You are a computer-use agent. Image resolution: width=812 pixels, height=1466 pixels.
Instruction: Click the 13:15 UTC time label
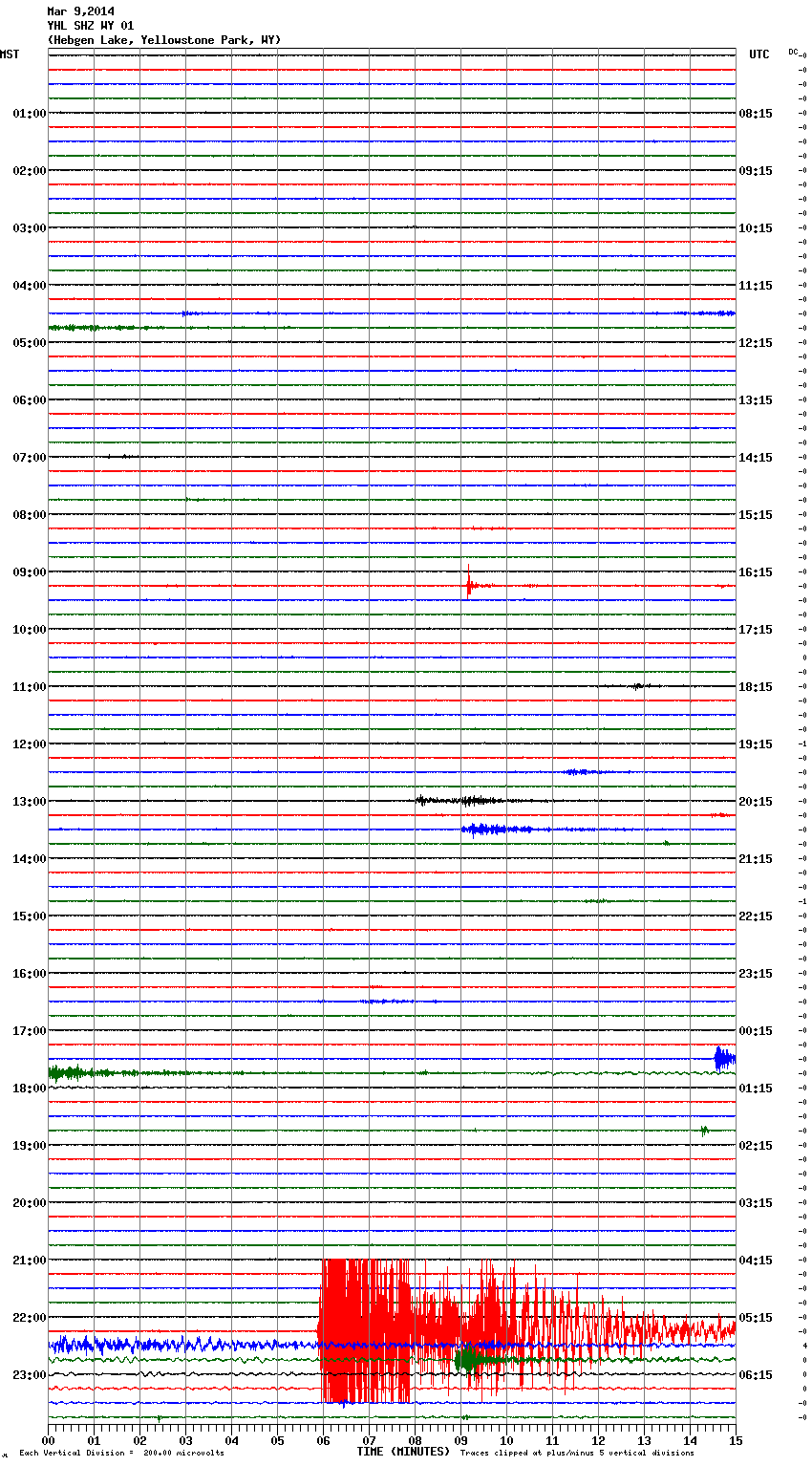point(756,400)
